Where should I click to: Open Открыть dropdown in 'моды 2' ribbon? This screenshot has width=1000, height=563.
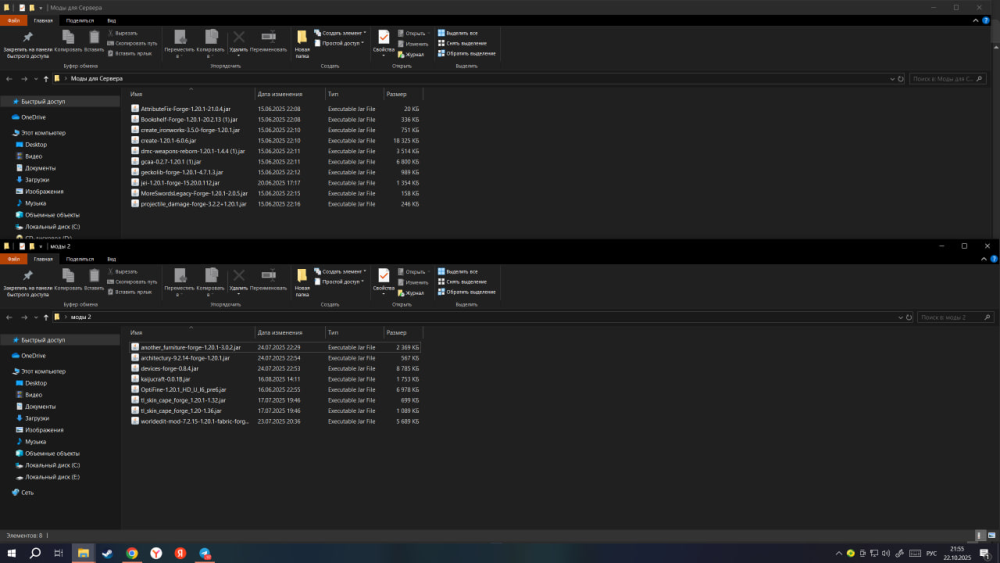tap(415, 272)
